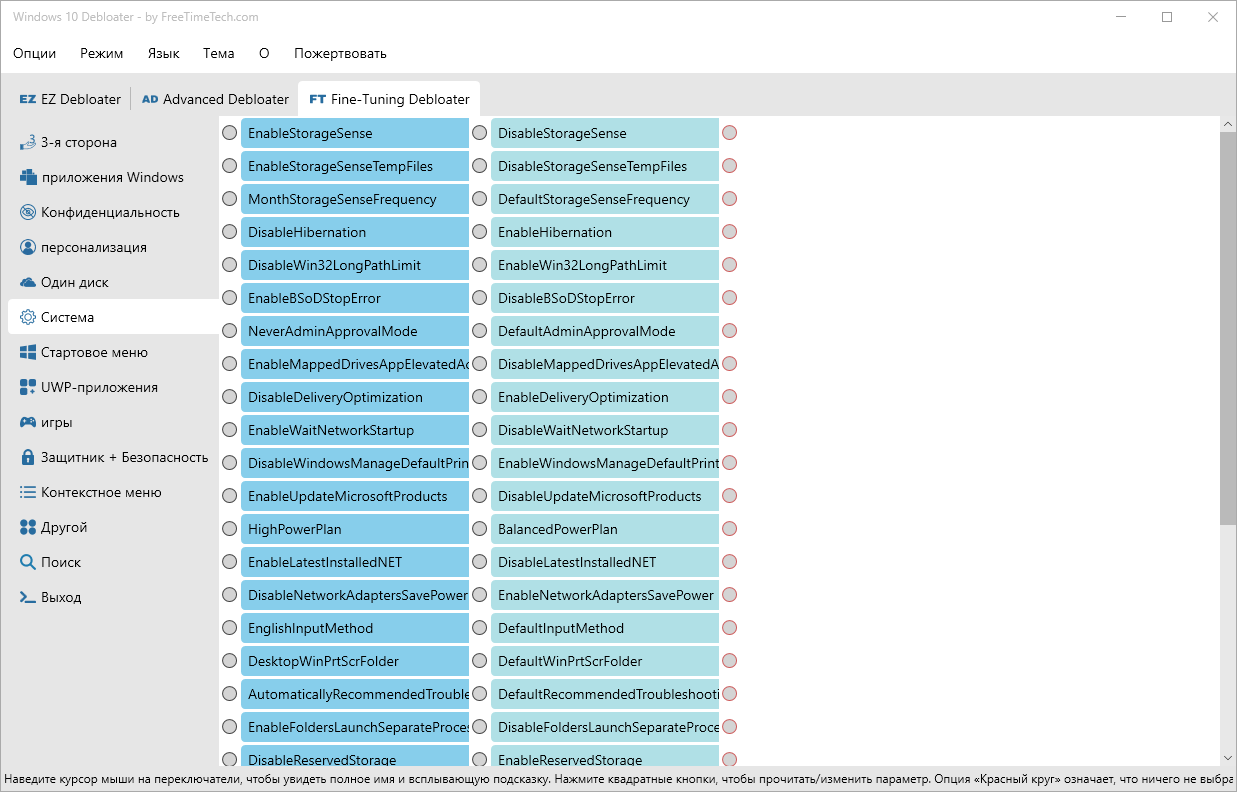Select radio left of HighPowerPlan
1237x792 pixels.
230,529
